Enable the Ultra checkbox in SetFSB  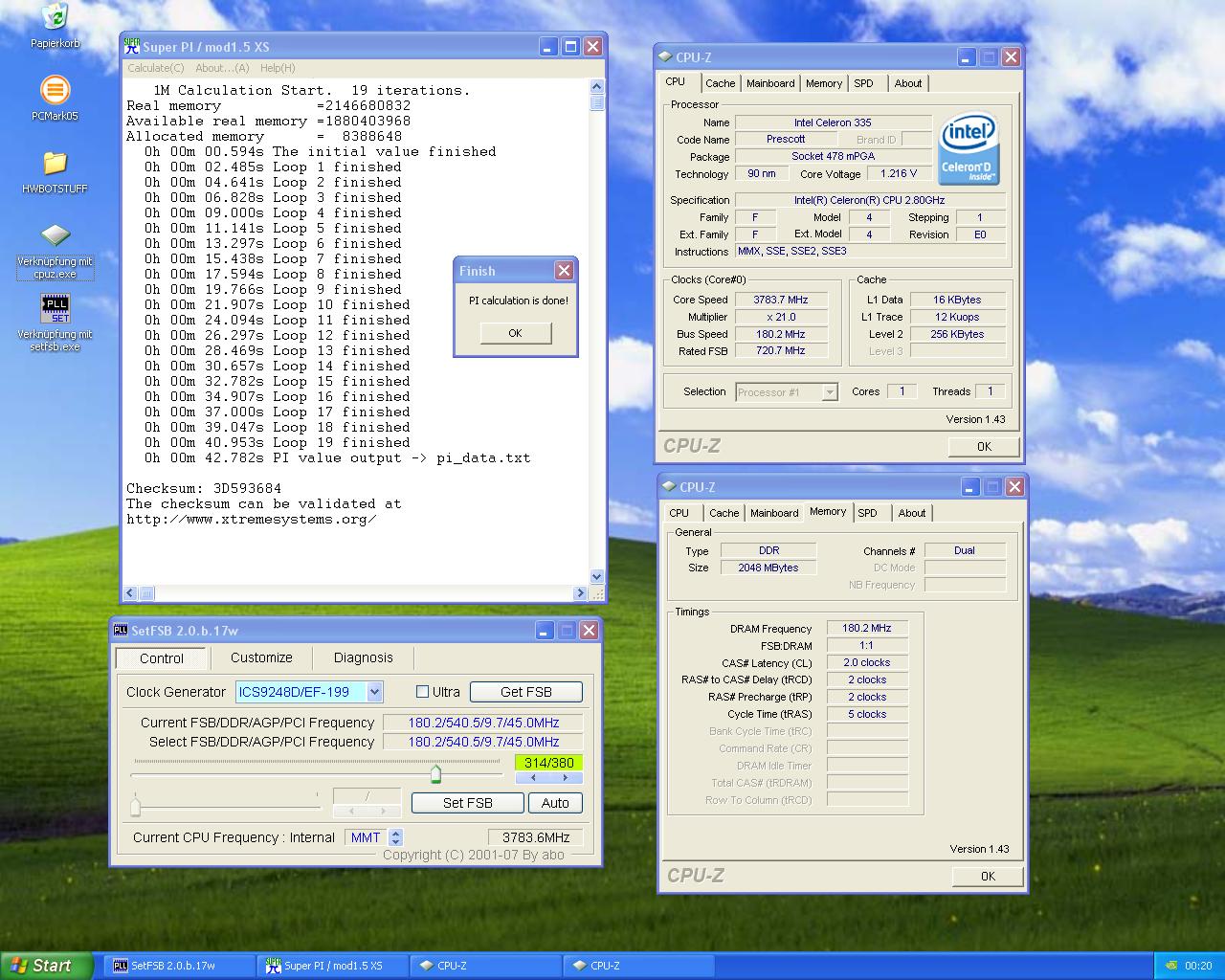(x=422, y=692)
